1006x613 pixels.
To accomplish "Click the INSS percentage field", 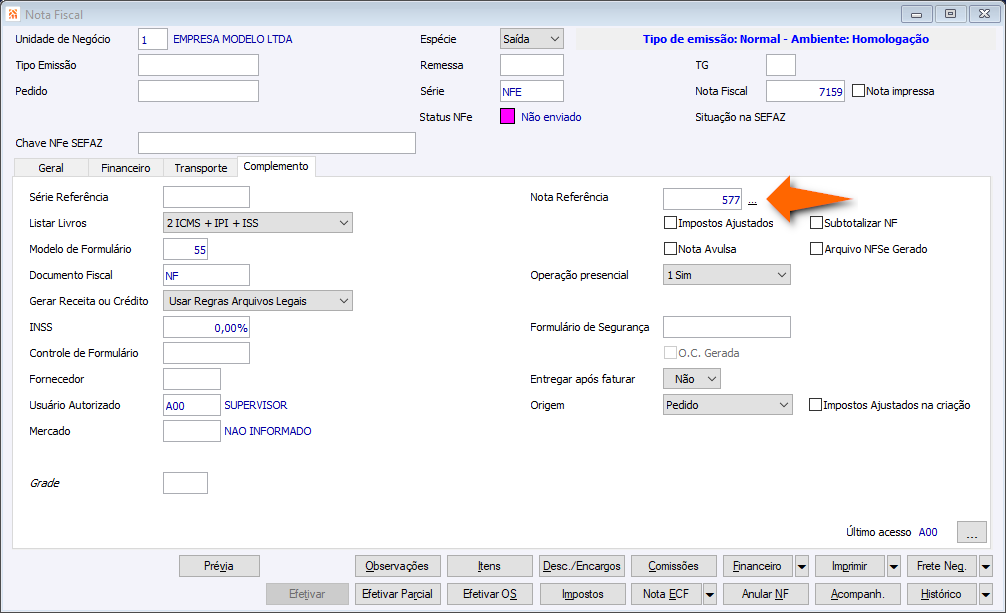I will pyautogui.click(x=206, y=327).
